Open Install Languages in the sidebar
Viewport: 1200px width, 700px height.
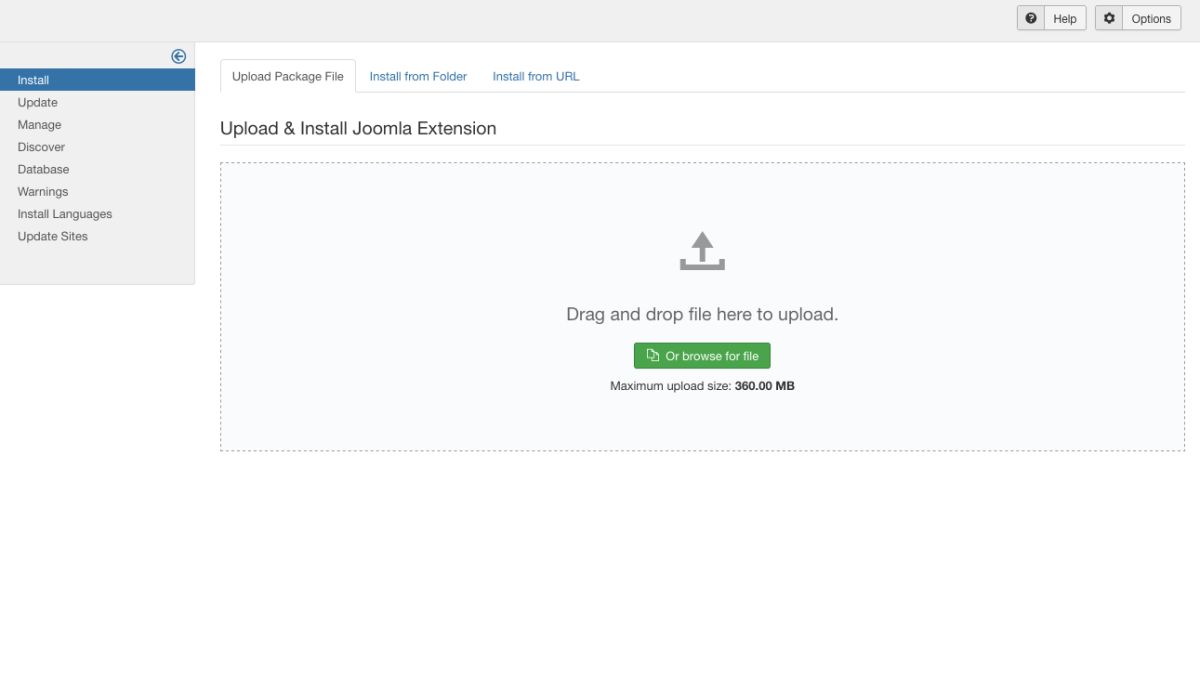pyautogui.click(x=97, y=214)
